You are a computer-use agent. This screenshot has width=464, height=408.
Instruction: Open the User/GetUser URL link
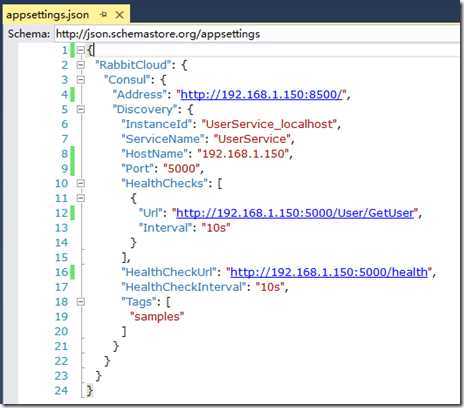point(295,213)
